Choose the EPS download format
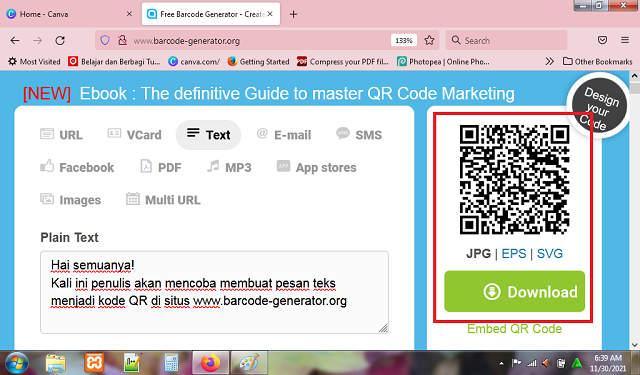Image resolution: width=640 pixels, height=375 pixels. click(x=514, y=253)
